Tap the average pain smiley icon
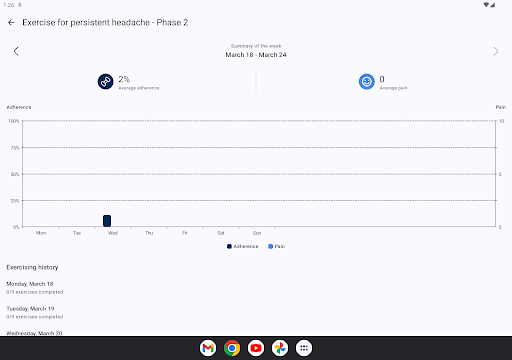 366,82
